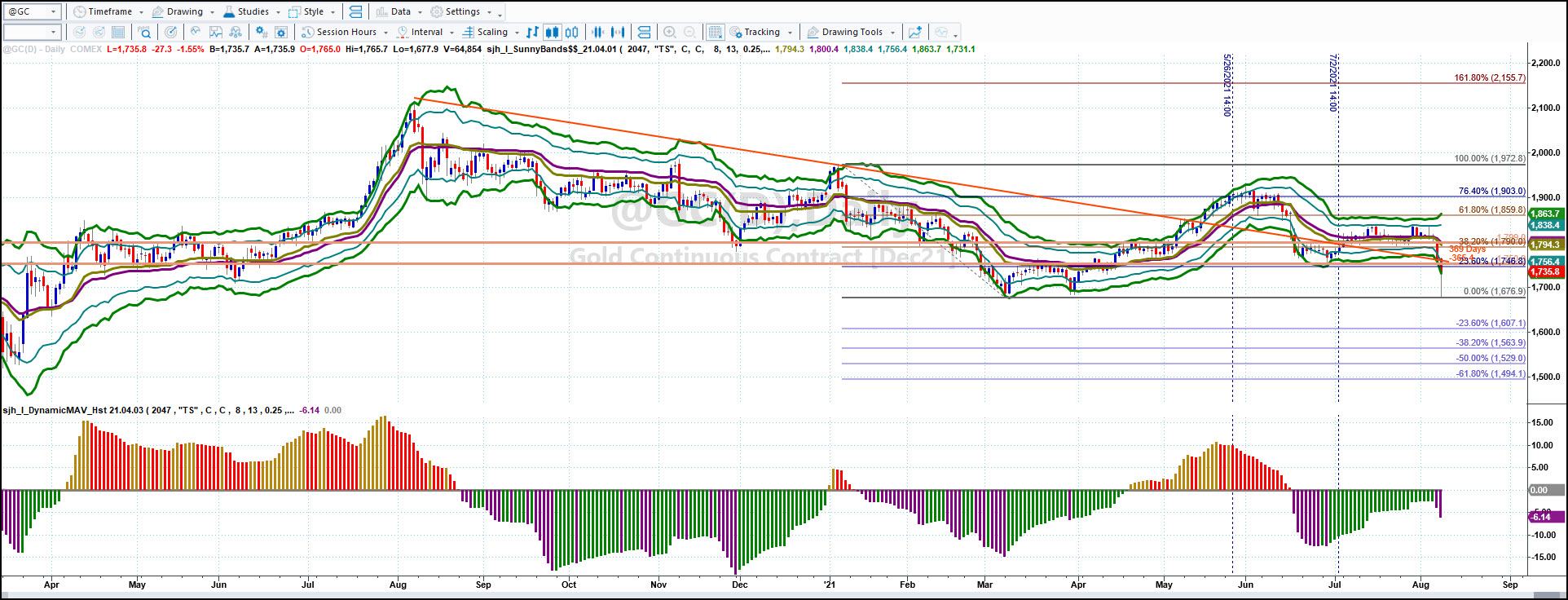
Task: Open the Studies menu
Action: pyautogui.click(x=252, y=11)
